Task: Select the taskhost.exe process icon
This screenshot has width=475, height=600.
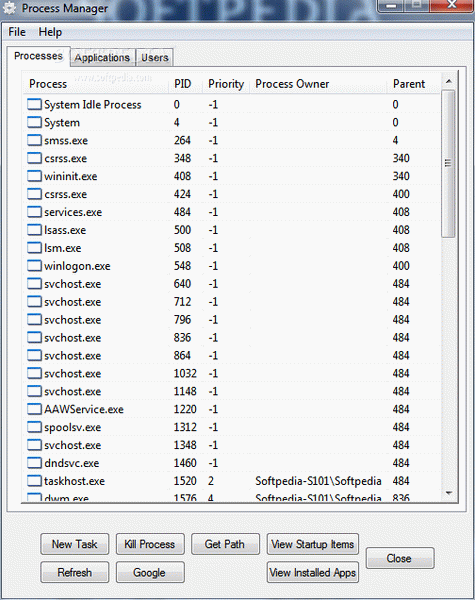Action: click(34, 481)
